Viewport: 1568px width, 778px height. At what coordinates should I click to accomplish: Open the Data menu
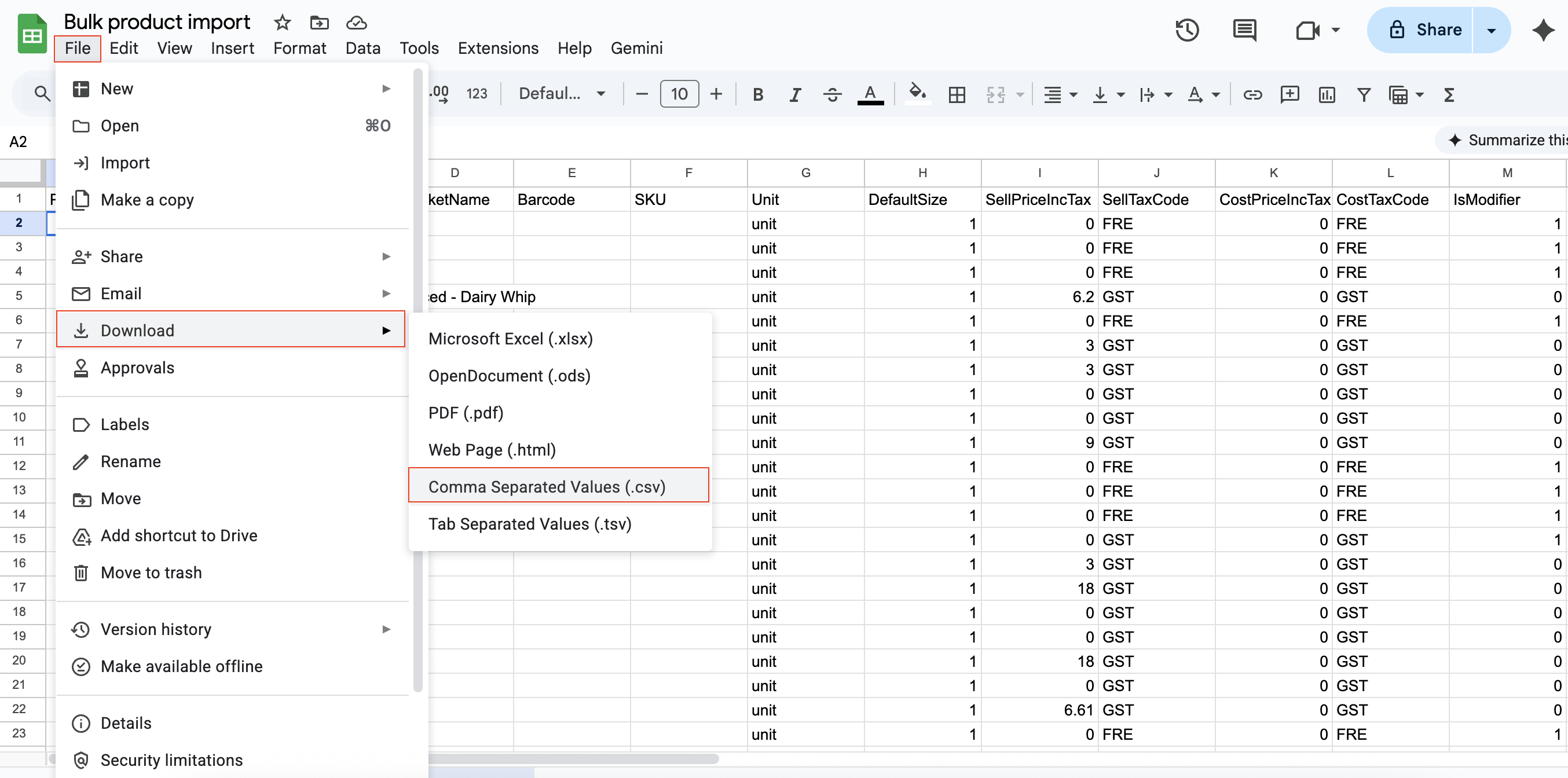[363, 48]
